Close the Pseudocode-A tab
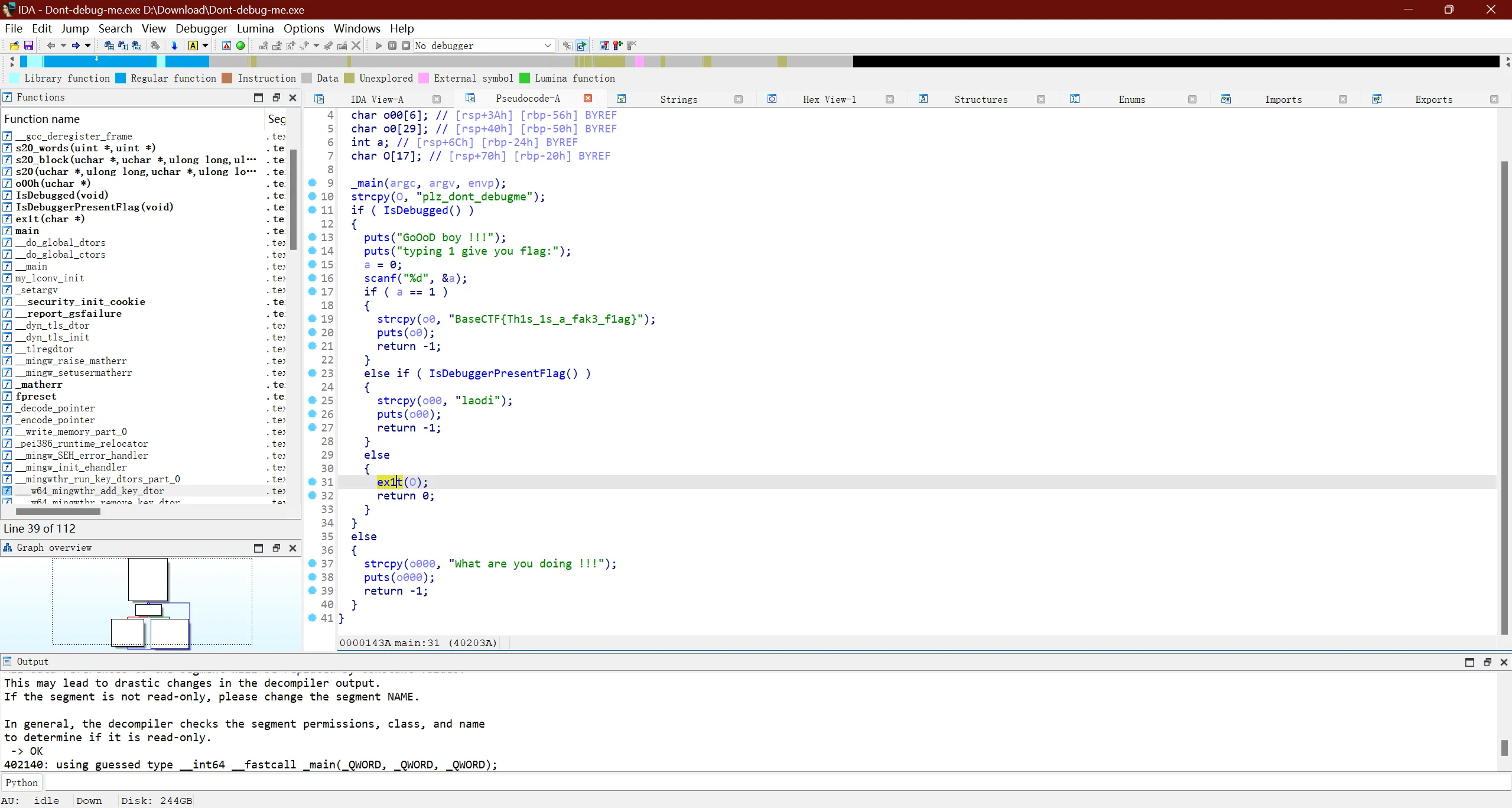1512x808 pixels. point(588,99)
